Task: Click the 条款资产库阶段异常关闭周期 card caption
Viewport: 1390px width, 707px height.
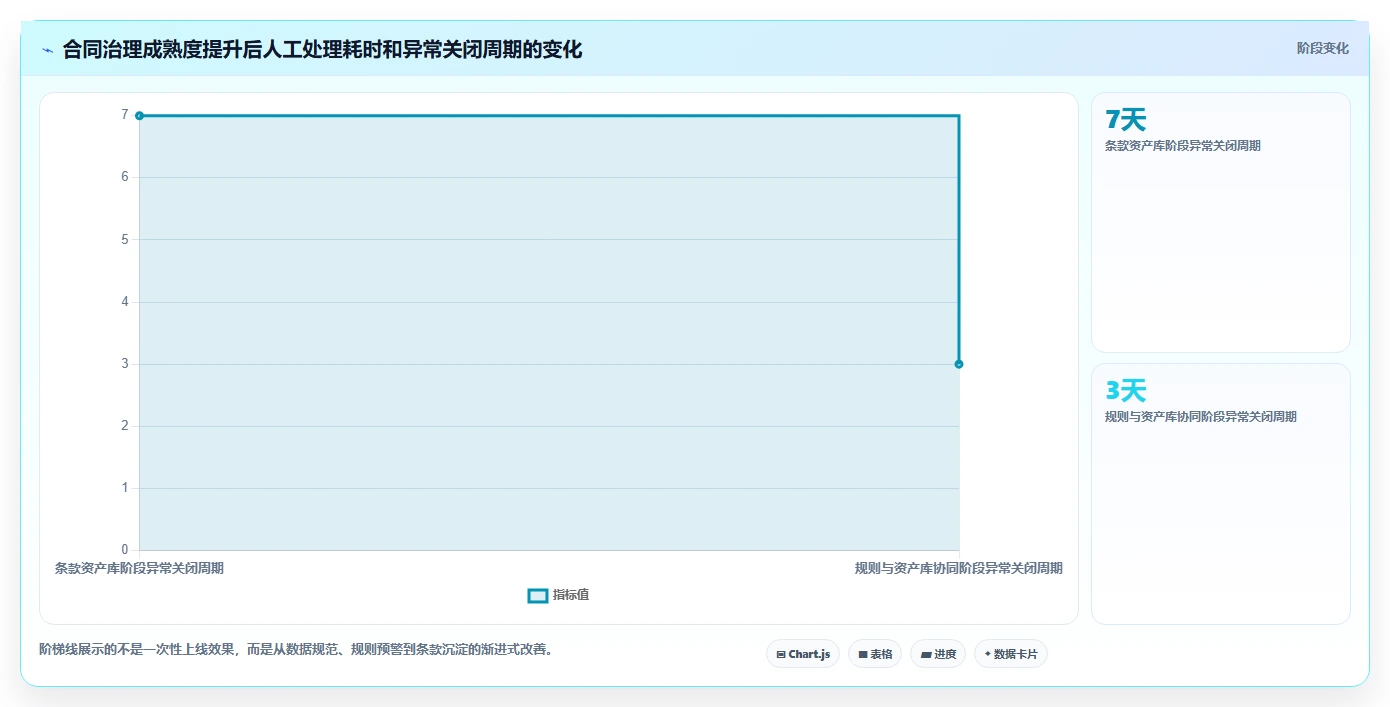Action: [x=1182, y=146]
